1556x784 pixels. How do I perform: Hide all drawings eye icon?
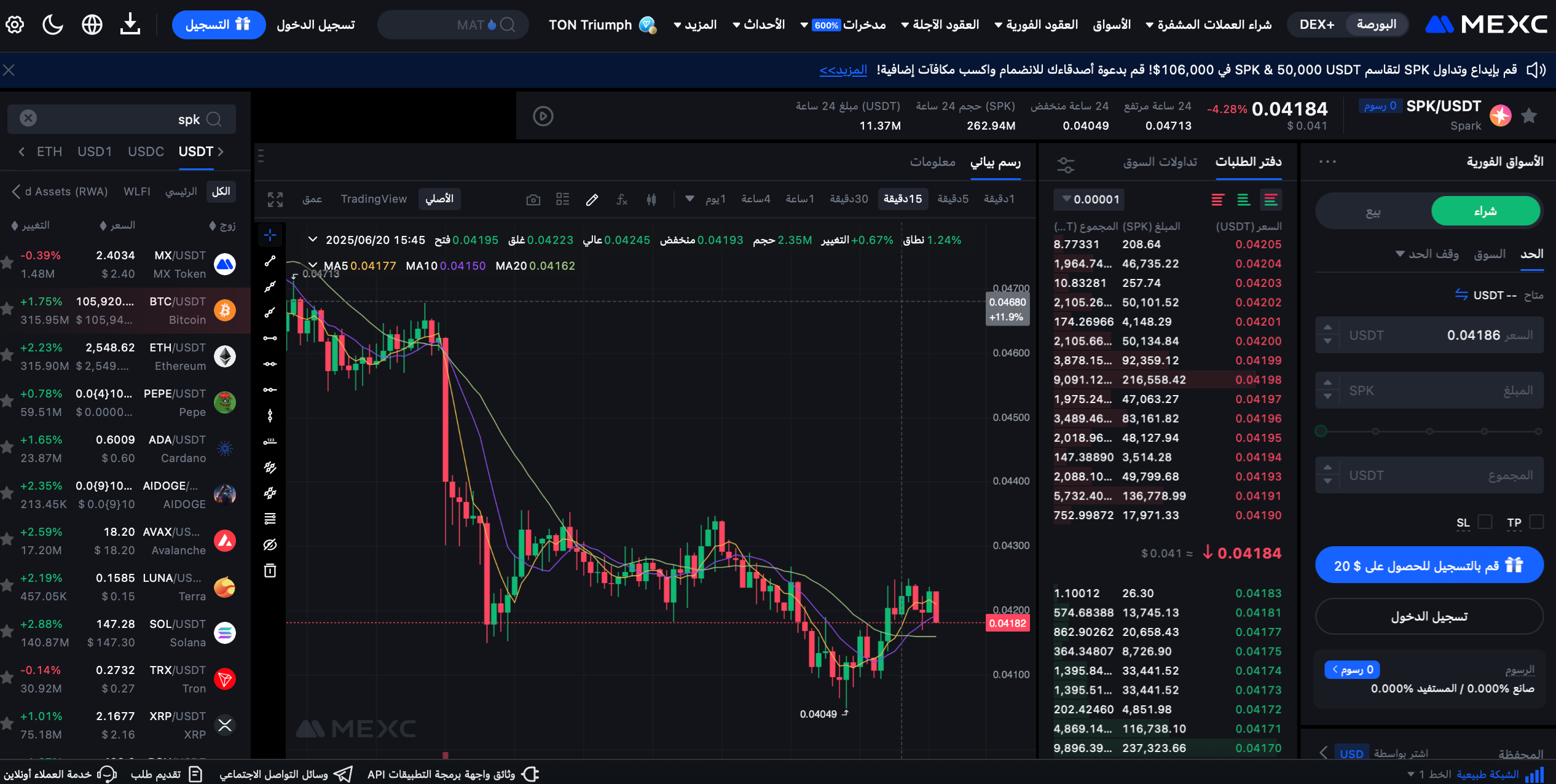tap(270, 544)
